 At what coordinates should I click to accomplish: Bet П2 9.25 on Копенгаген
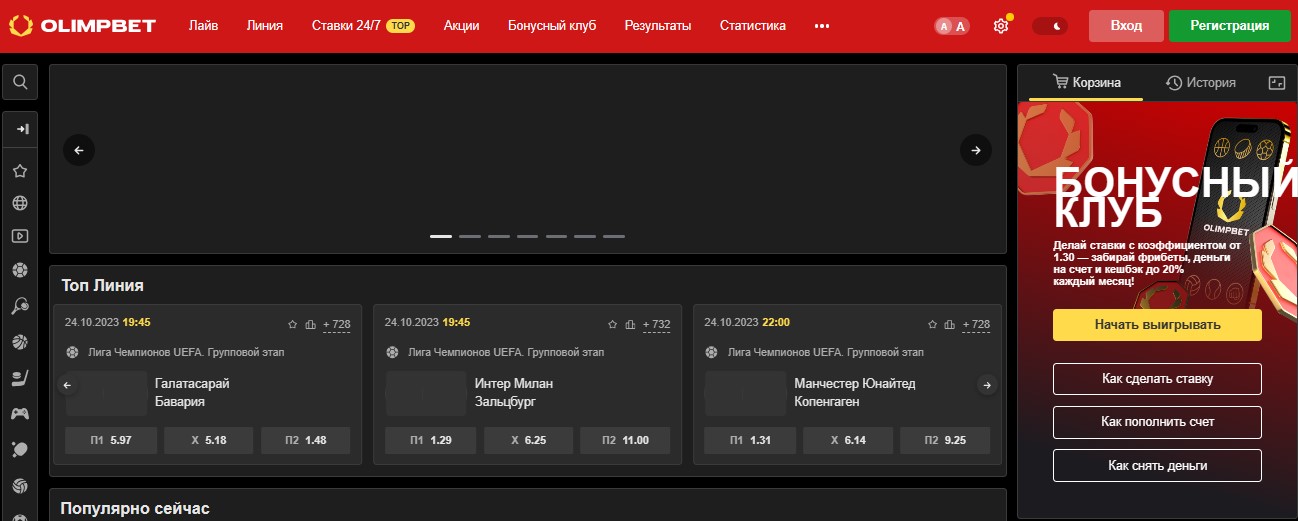[945, 440]
